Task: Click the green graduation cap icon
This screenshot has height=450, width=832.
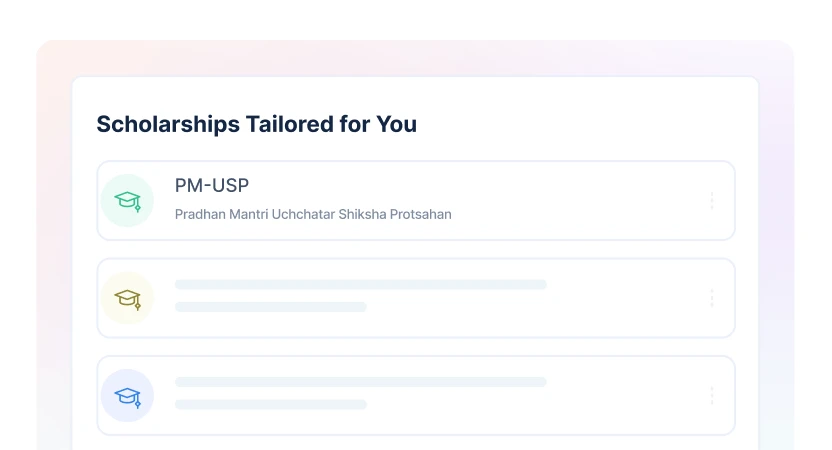Action: pos(127,201)
